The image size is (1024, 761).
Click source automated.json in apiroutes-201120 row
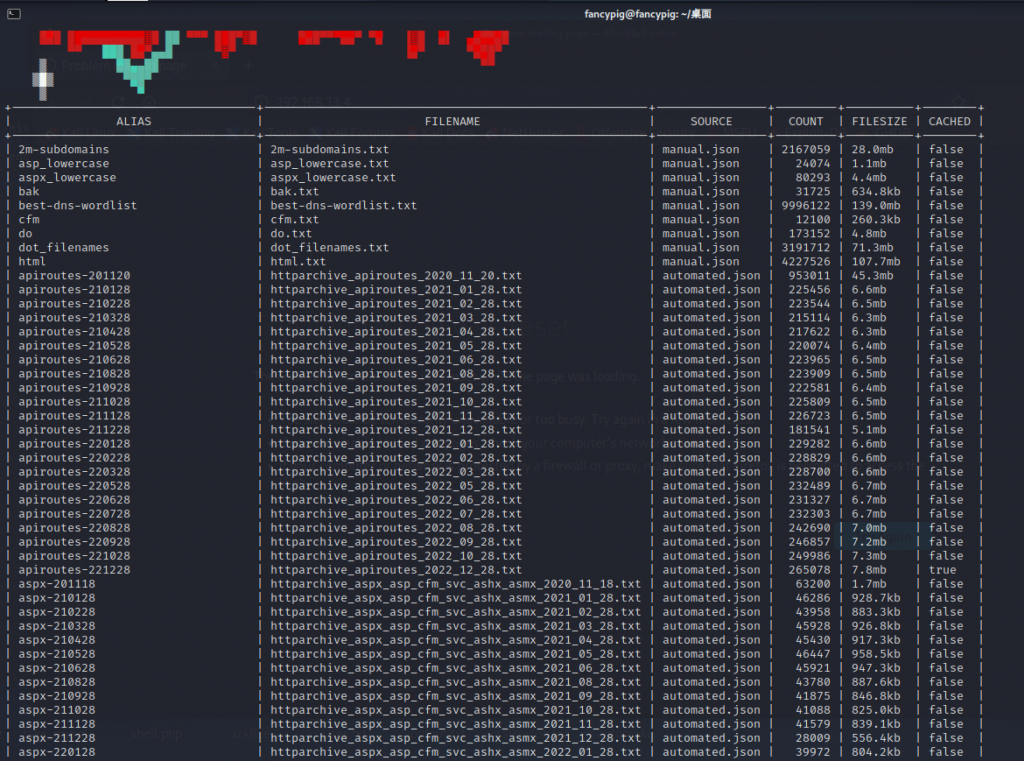[711, 276]
